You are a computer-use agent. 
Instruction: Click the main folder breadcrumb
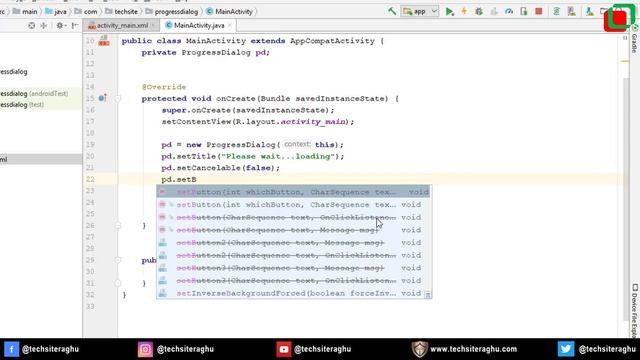click(25, 11)
